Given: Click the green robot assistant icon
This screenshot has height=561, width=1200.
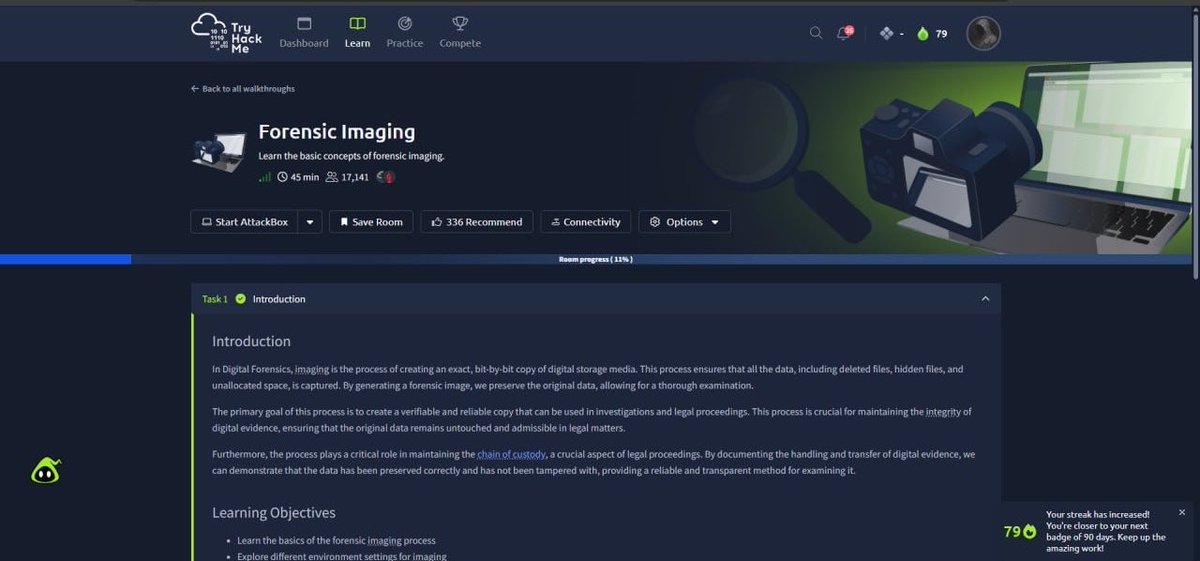Looking at the screenshot, I should pos(46,471).
